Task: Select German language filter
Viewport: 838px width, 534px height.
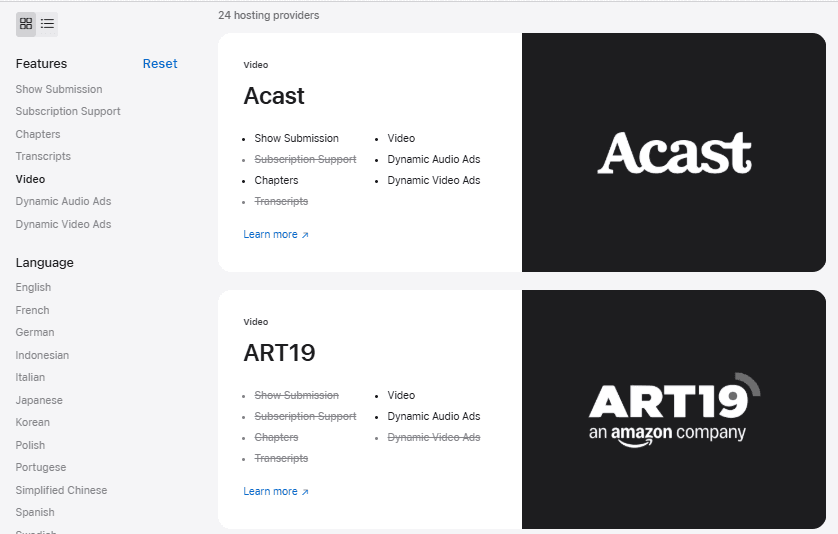Action: pyautogui.click(x=35, y=332)
